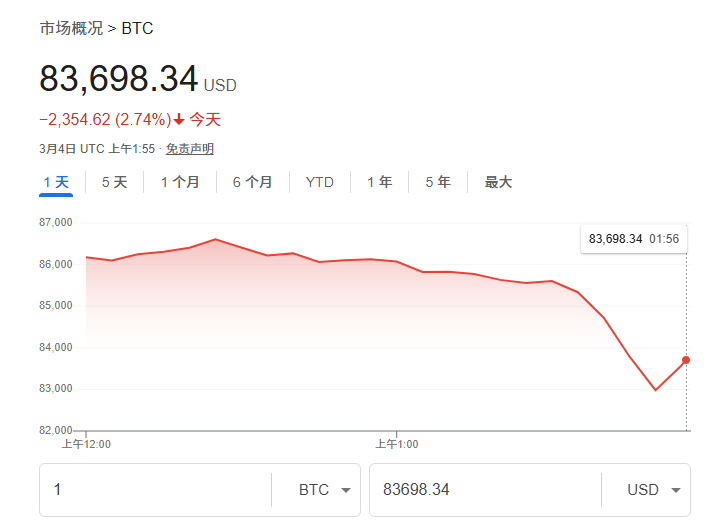This screenshot has width=707, height=525.
Task: Switch to the 5 天 chart tab
Action: [x=114, y=182]
